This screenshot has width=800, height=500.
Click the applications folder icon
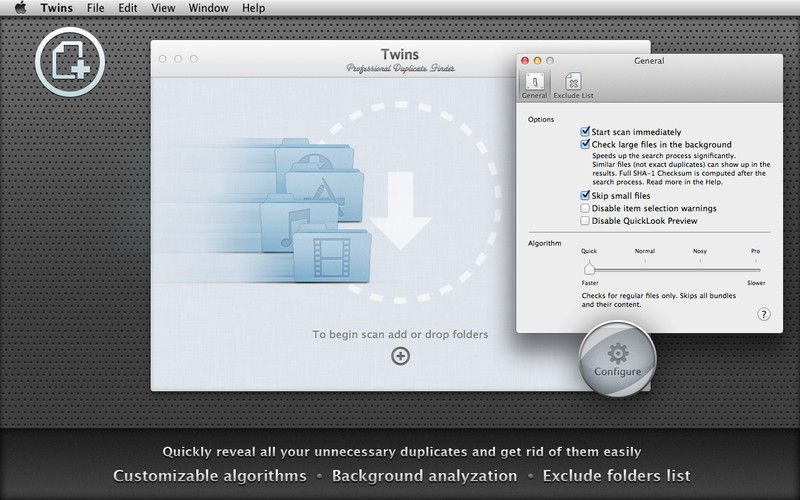tap(324, 194)
